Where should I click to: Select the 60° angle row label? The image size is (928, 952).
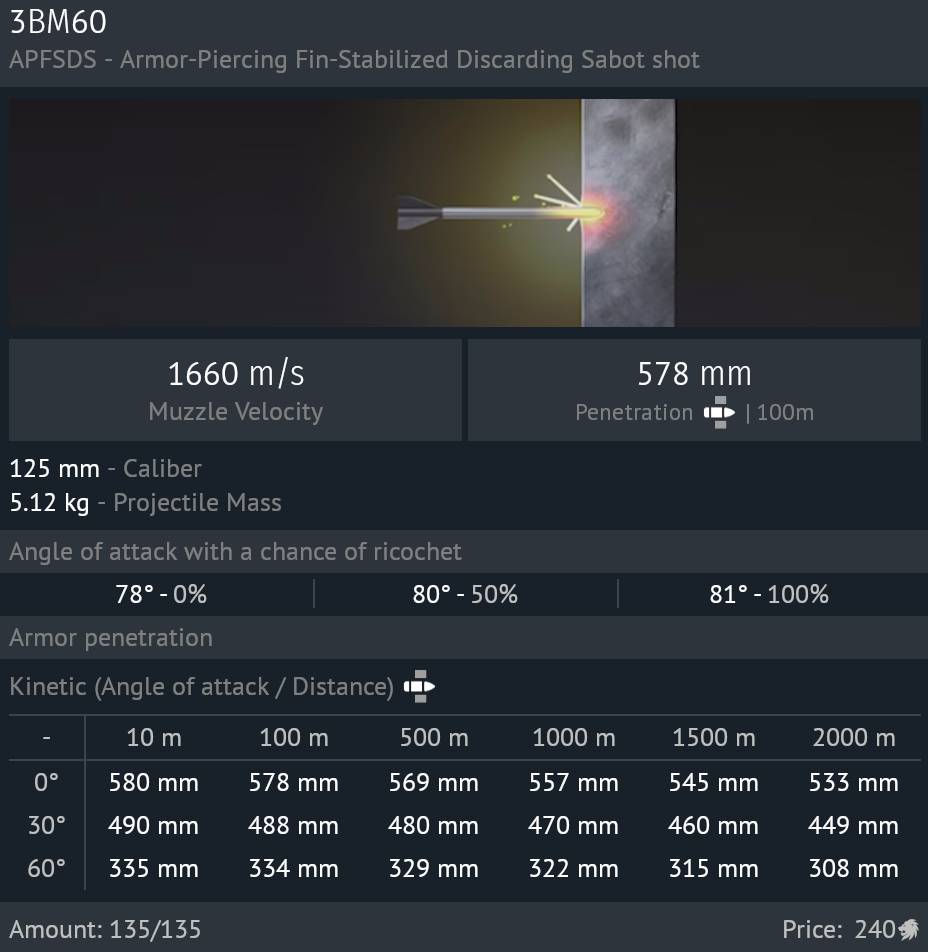point(46,868)
